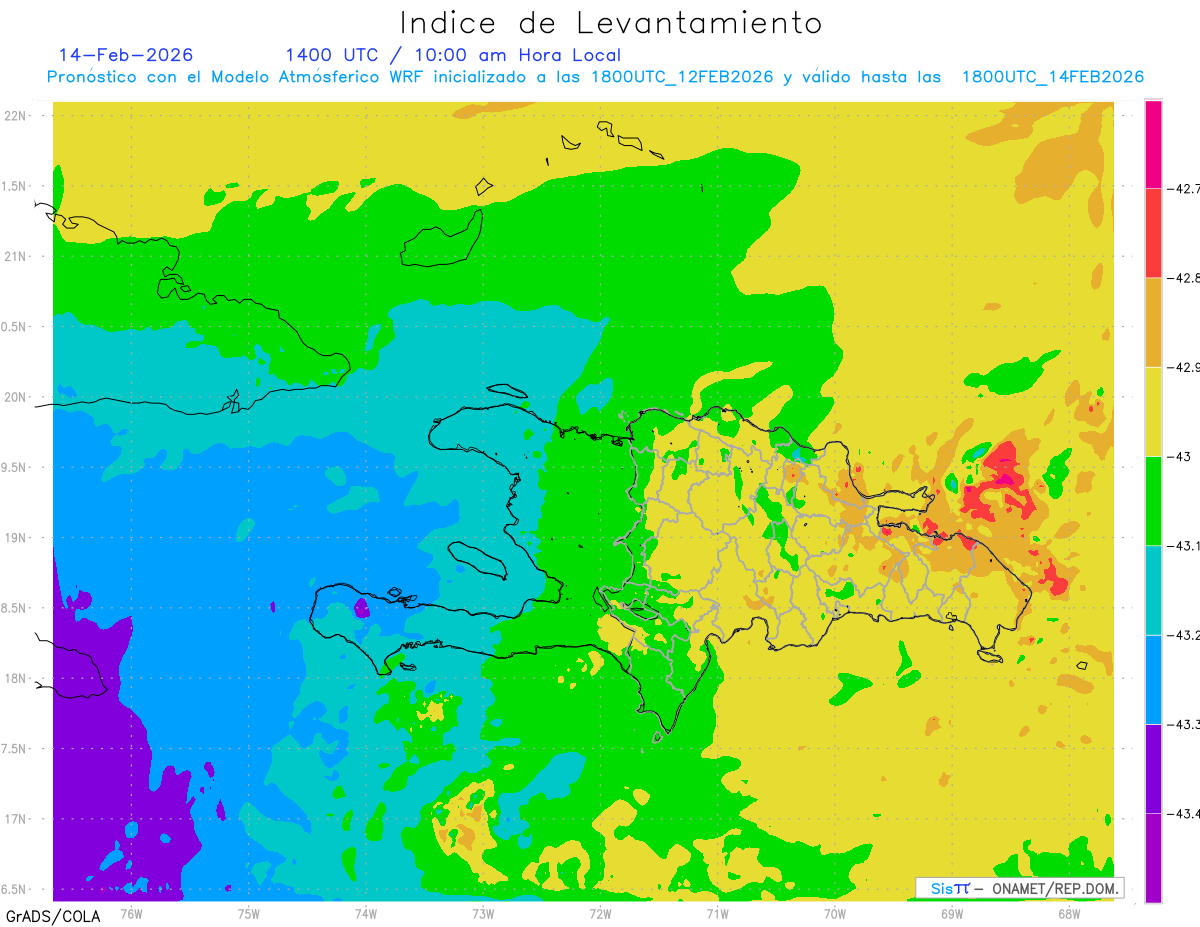The image size is (1200, 927).
Task: Select legend value '-43.2'
Action: point(1183,635)
